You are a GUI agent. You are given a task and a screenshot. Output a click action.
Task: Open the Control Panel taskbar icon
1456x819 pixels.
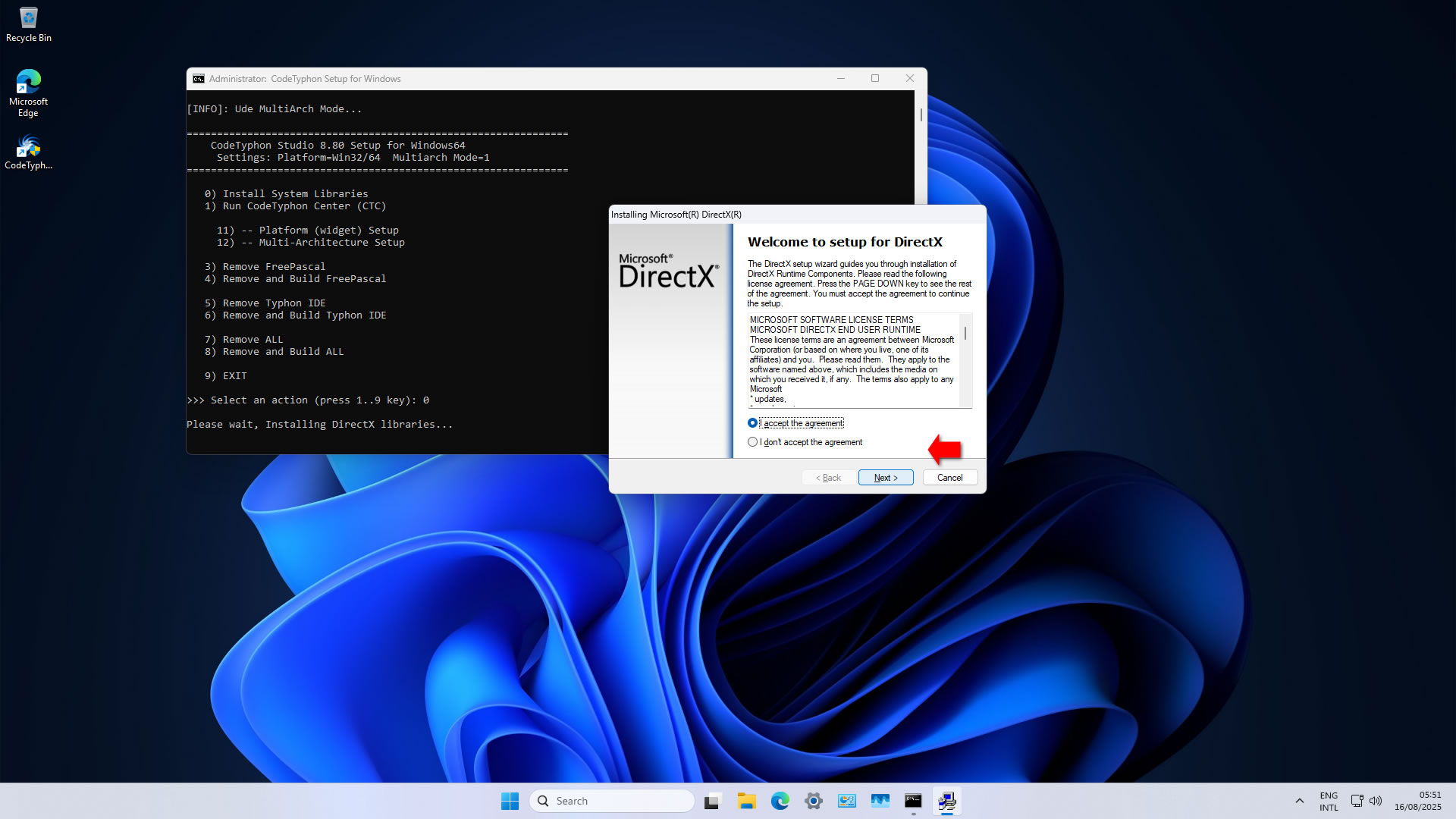[x=847, y=801]
